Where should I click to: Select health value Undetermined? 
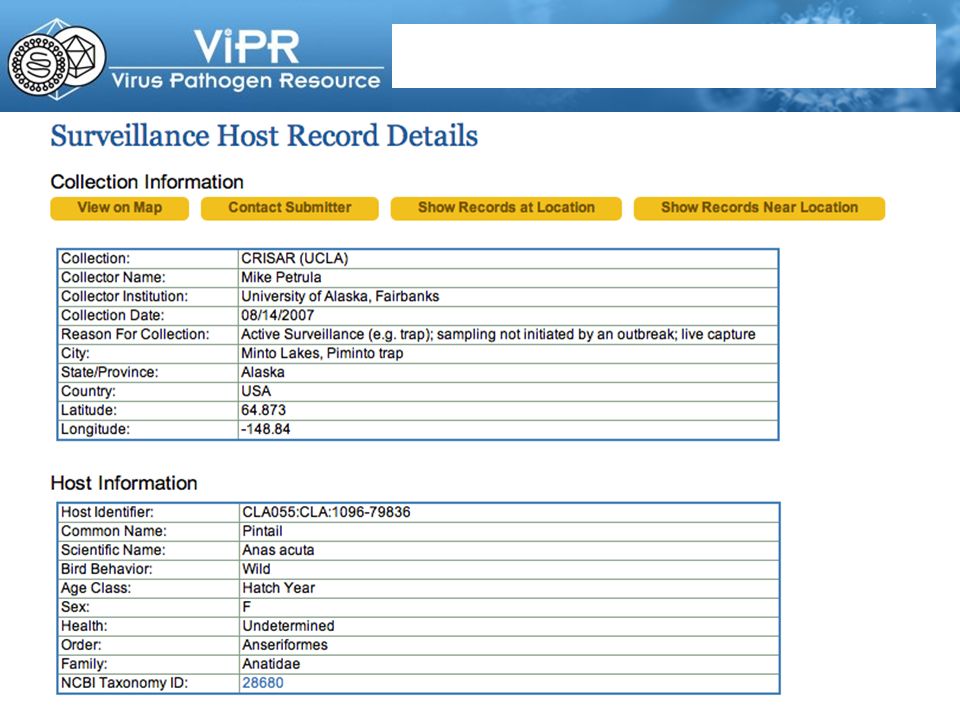pos(288,626)
